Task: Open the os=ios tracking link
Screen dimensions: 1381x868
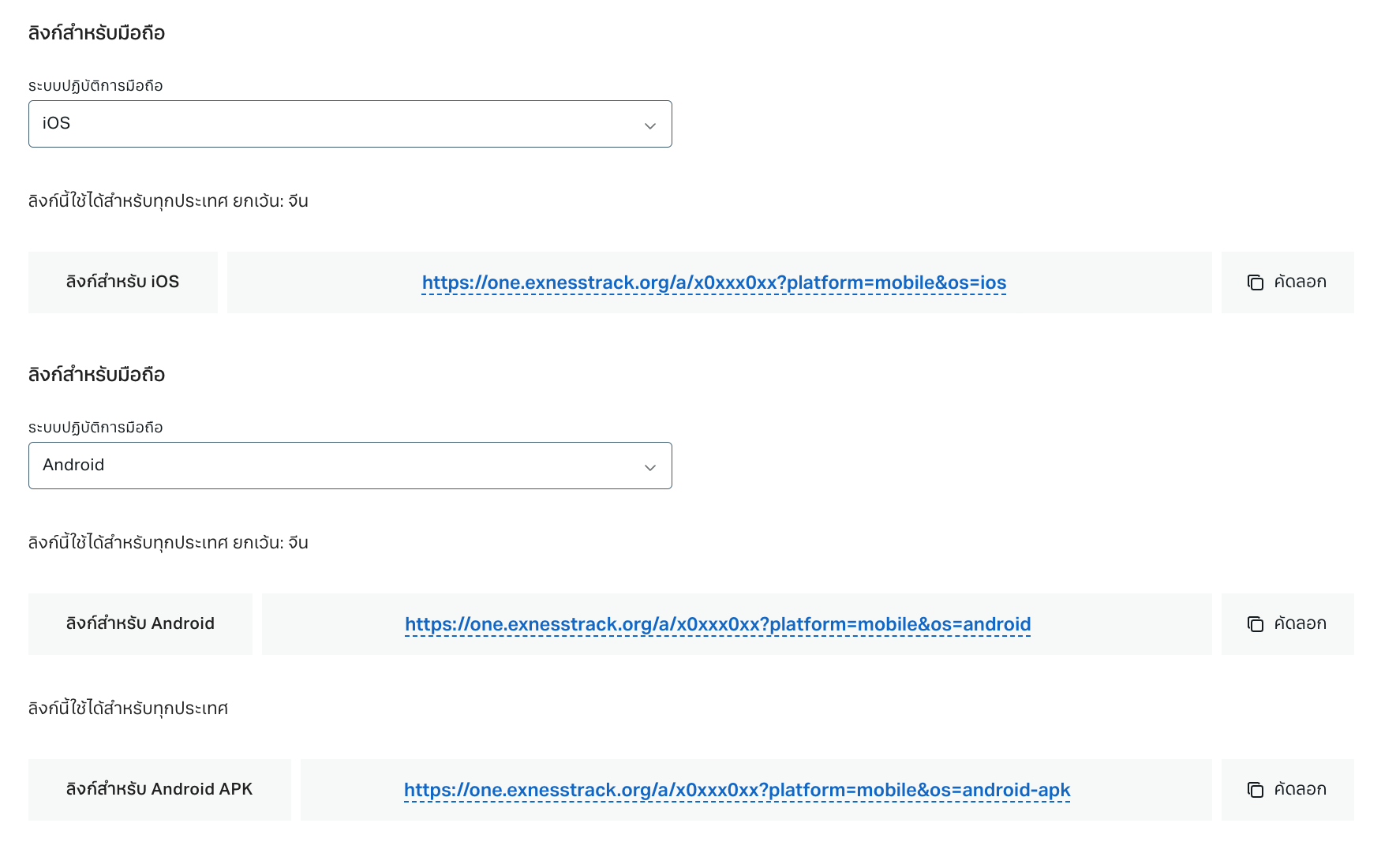Action: [714, 282]
